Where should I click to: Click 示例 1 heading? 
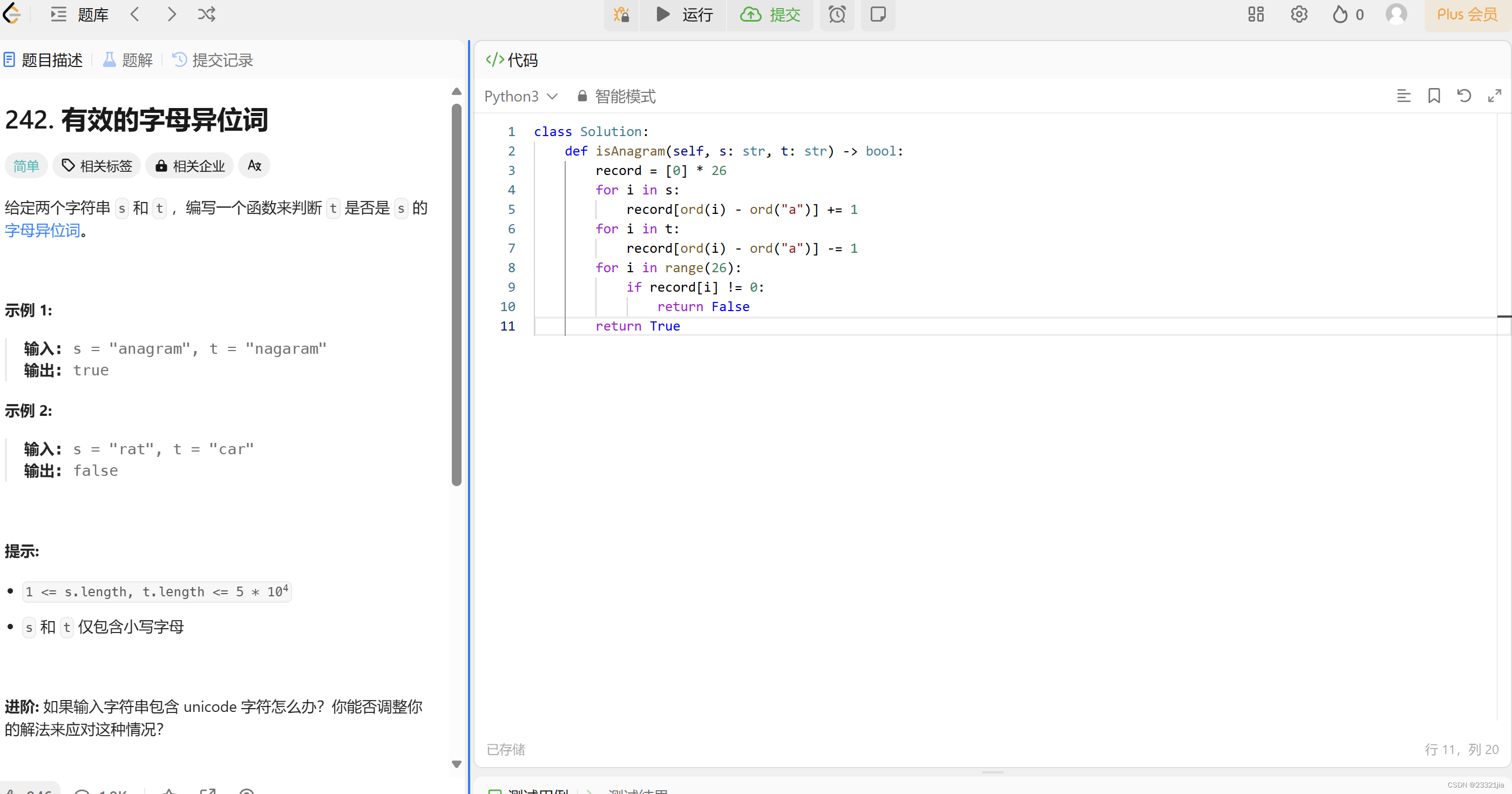pyautogui.click(x=28, y=310)
